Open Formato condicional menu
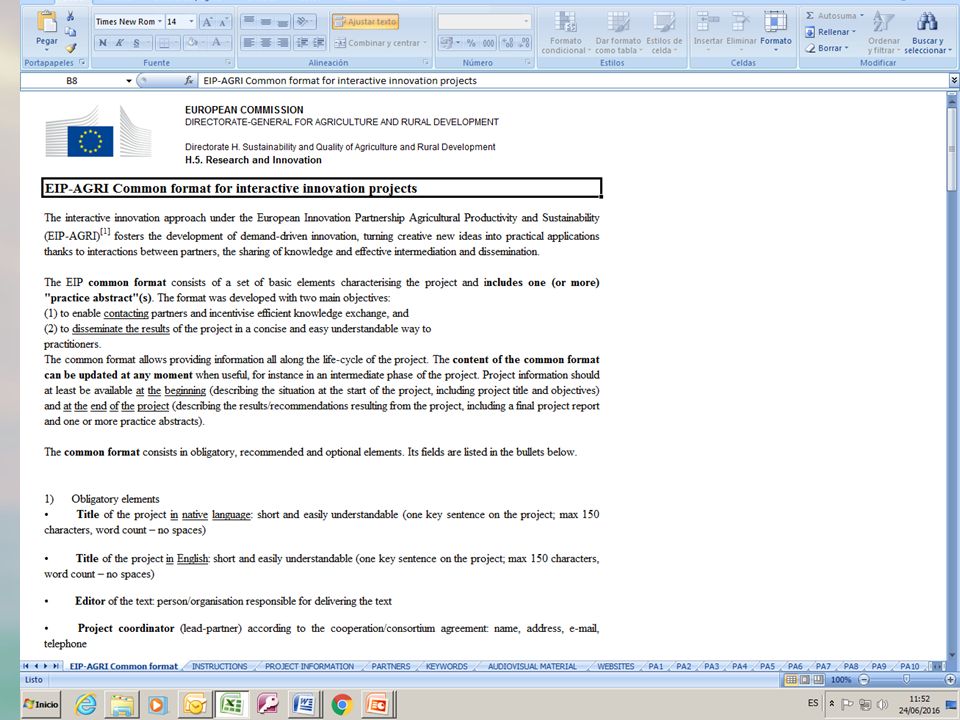The height and width of the screenshot is (720, 960). pos(566,32)
